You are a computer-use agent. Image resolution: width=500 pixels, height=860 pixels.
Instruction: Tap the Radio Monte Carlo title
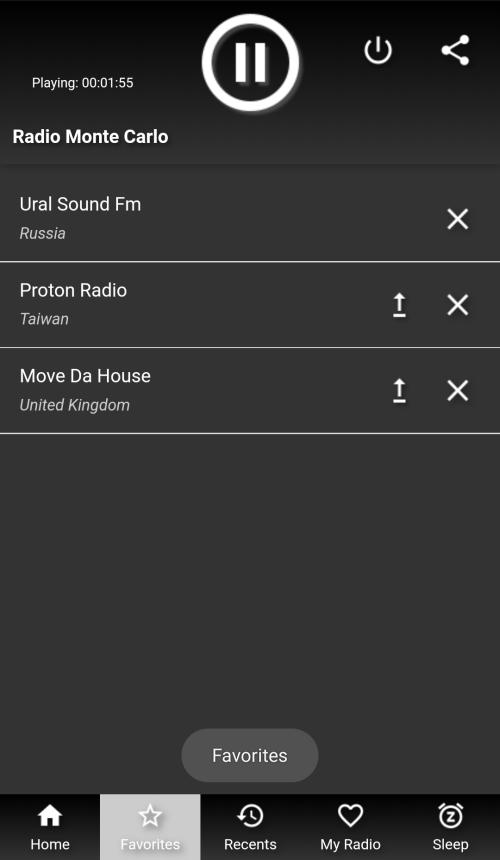pos(90,137)
